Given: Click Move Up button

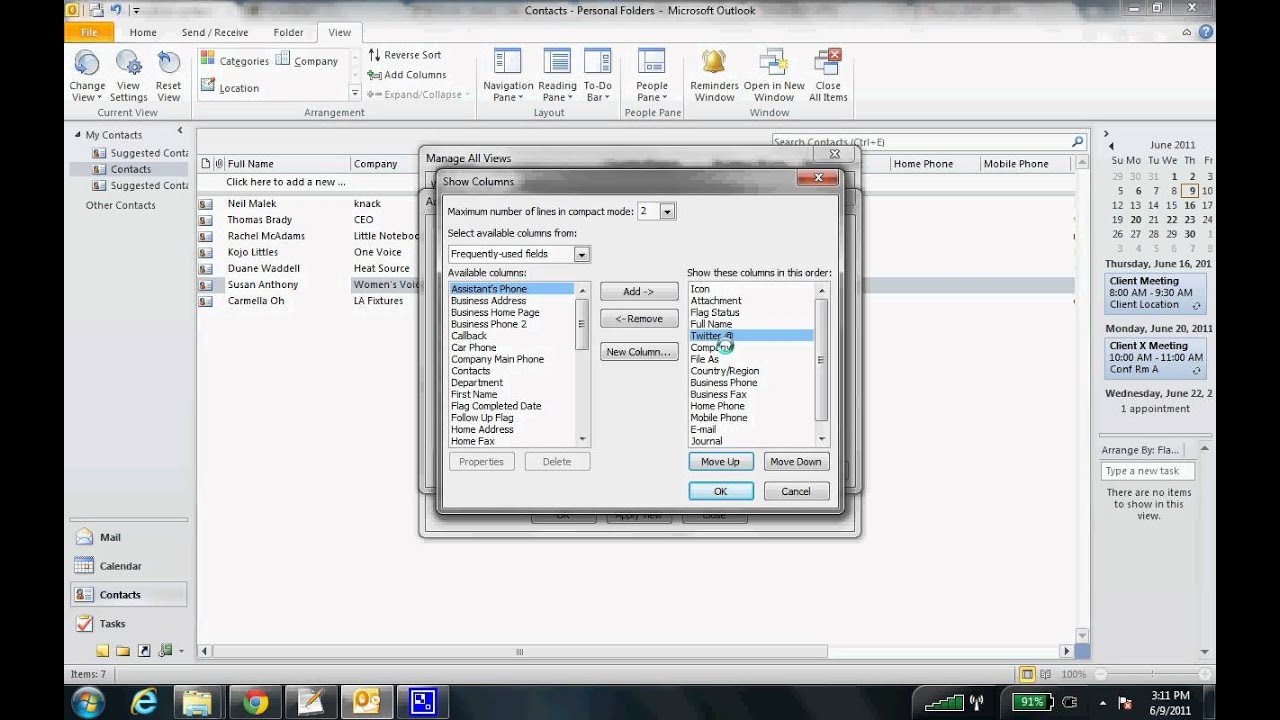Looking at the screenshot, I should point(720,462).
